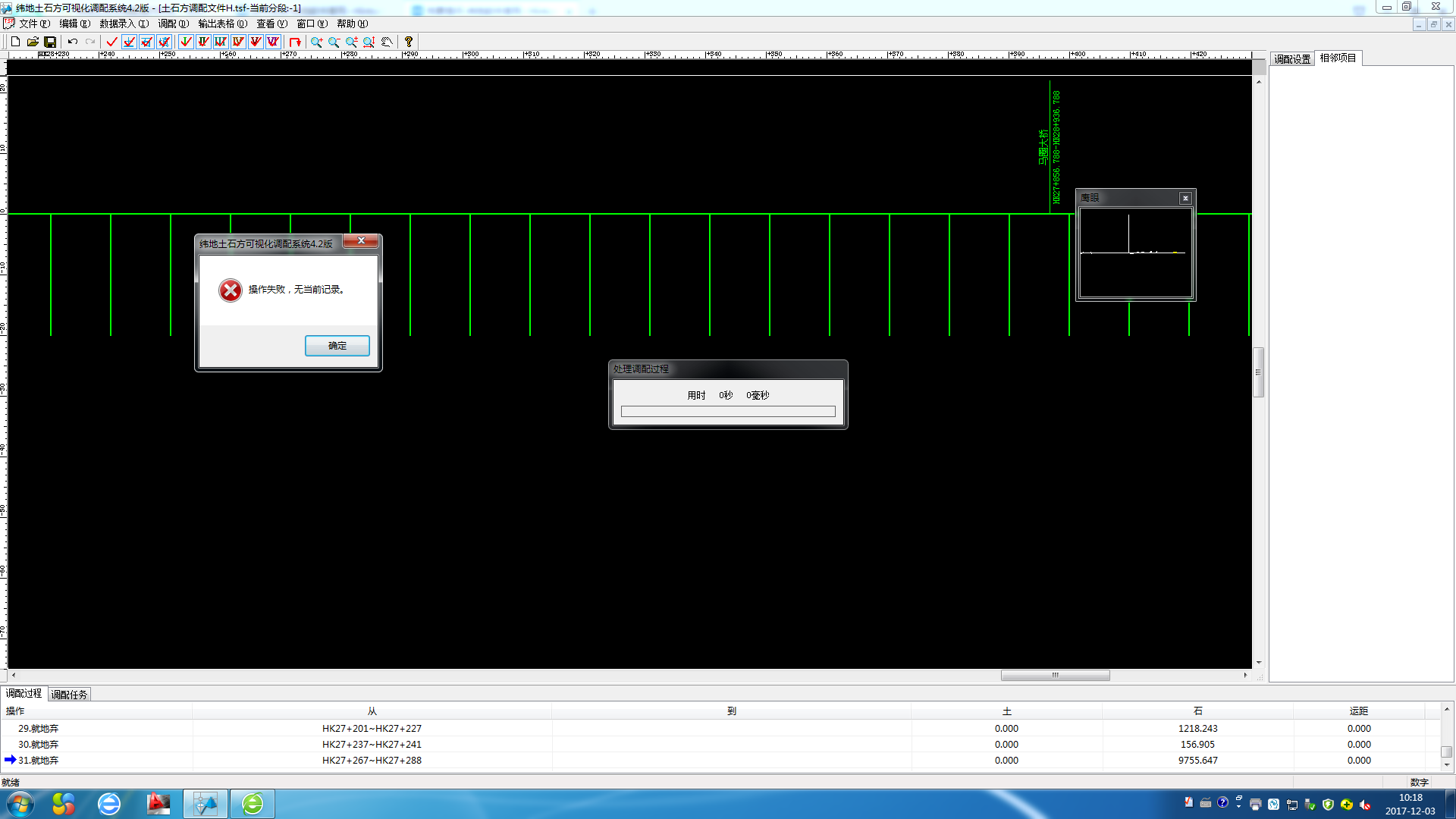This screenshot has height=819, width=1456.
Task: Click the 到 column header
Action: [732, 711]
